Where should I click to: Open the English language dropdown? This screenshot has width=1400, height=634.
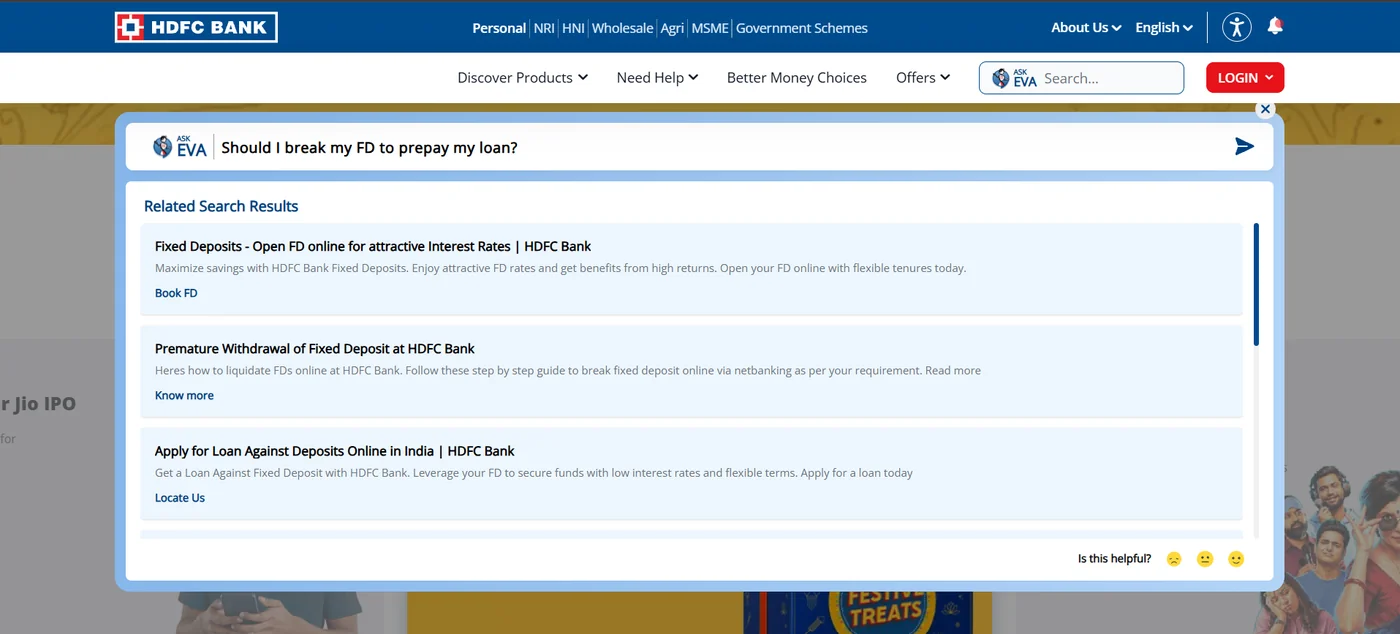1164,28
